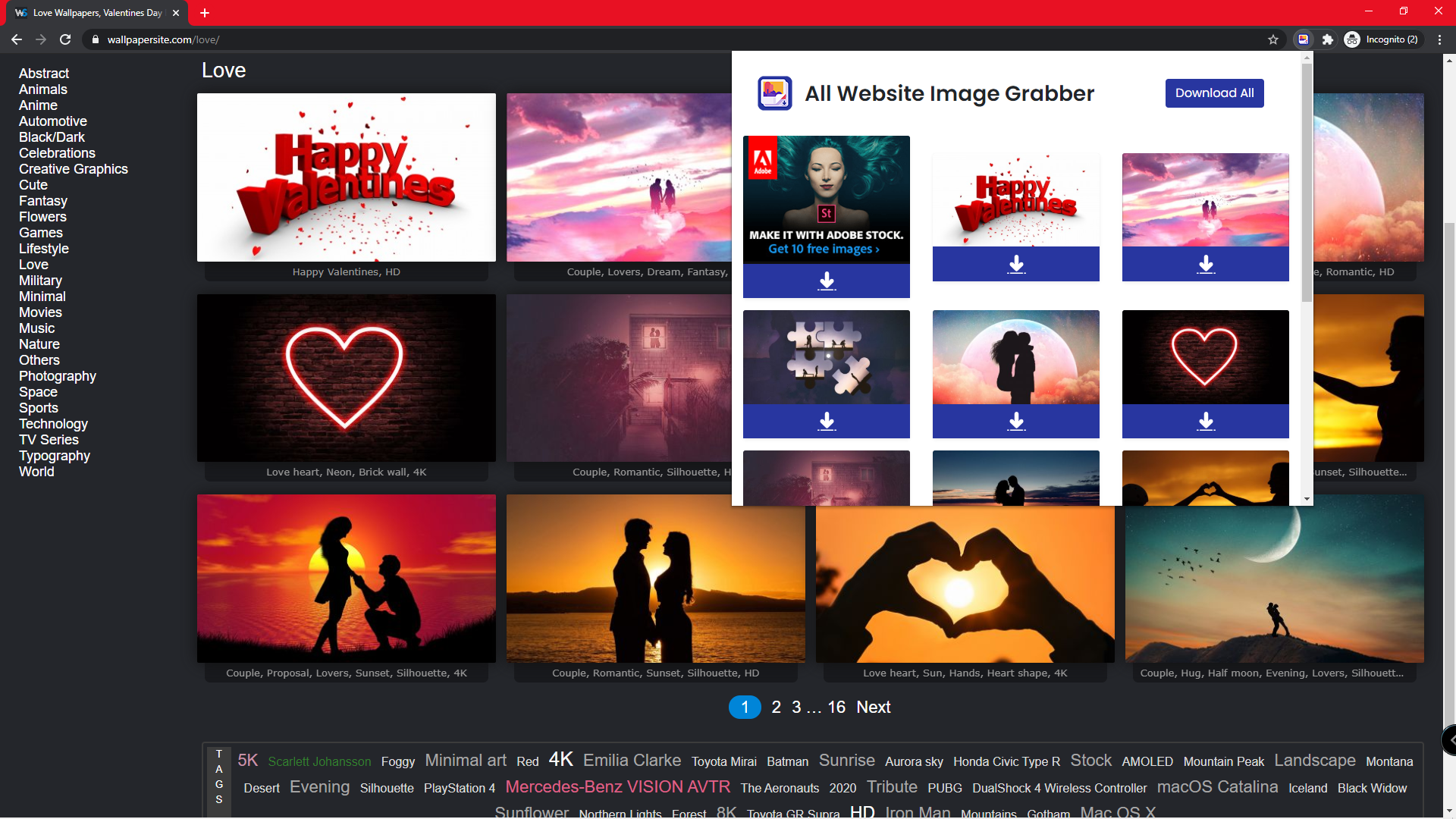
Task: Open the All Website Image Grabber extension icon
Action: (x=1304, y=39)
